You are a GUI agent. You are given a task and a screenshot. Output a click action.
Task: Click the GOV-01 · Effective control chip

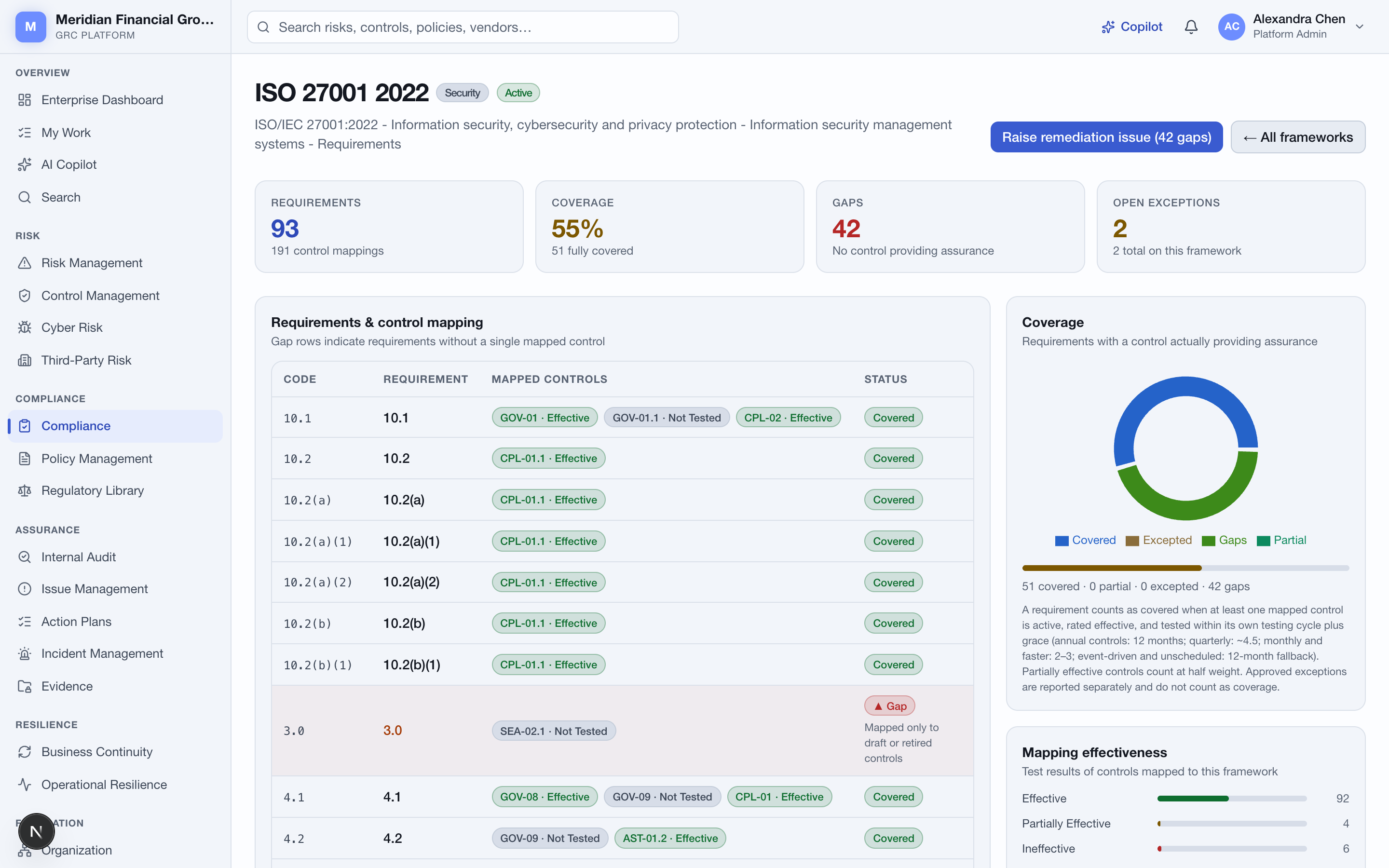click(544, 417)
